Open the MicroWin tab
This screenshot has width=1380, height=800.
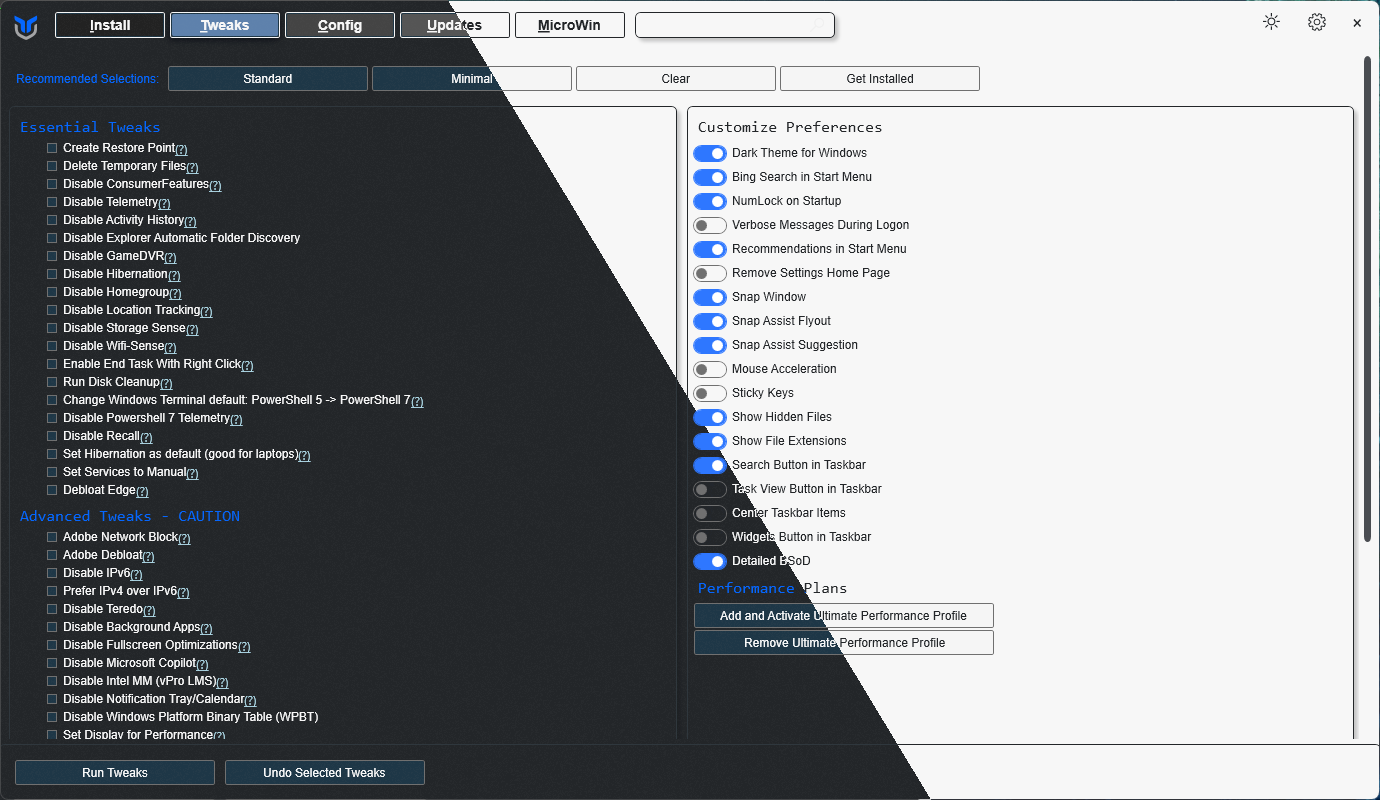(570, 24)
